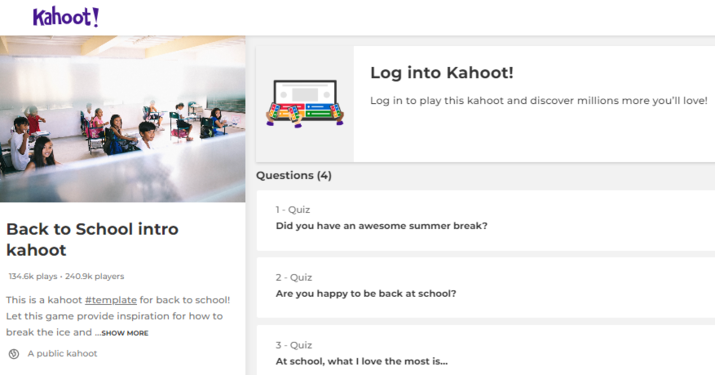Open the Log into Kahoot! heading
This screenshot has width=715, height=375.
pyautogui.click(x=442, y=73)
